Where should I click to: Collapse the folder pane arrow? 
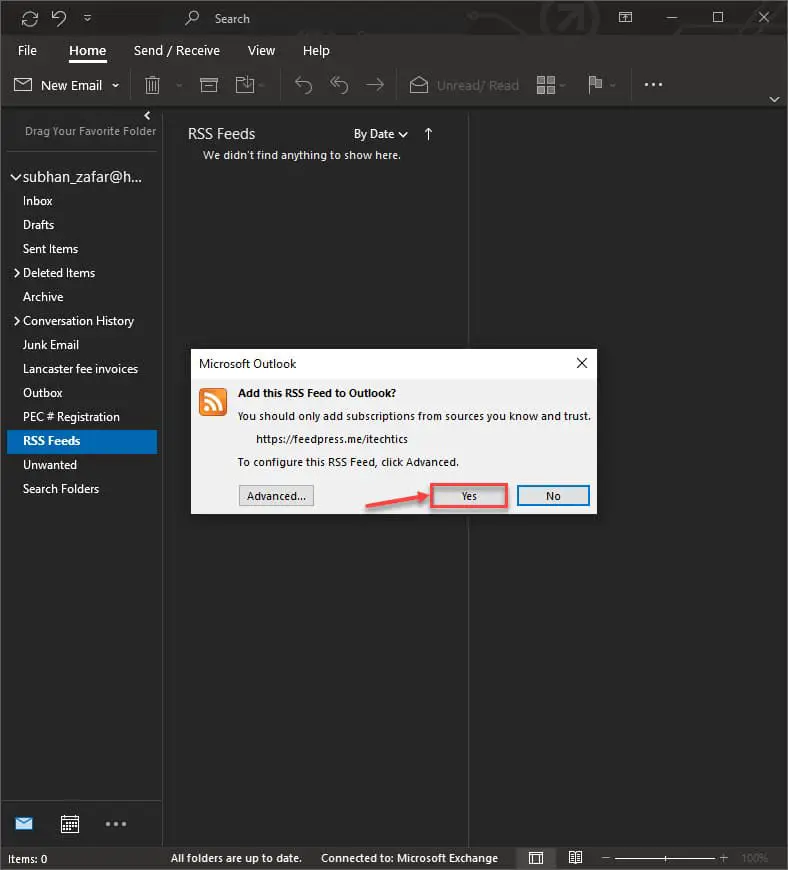147,115
